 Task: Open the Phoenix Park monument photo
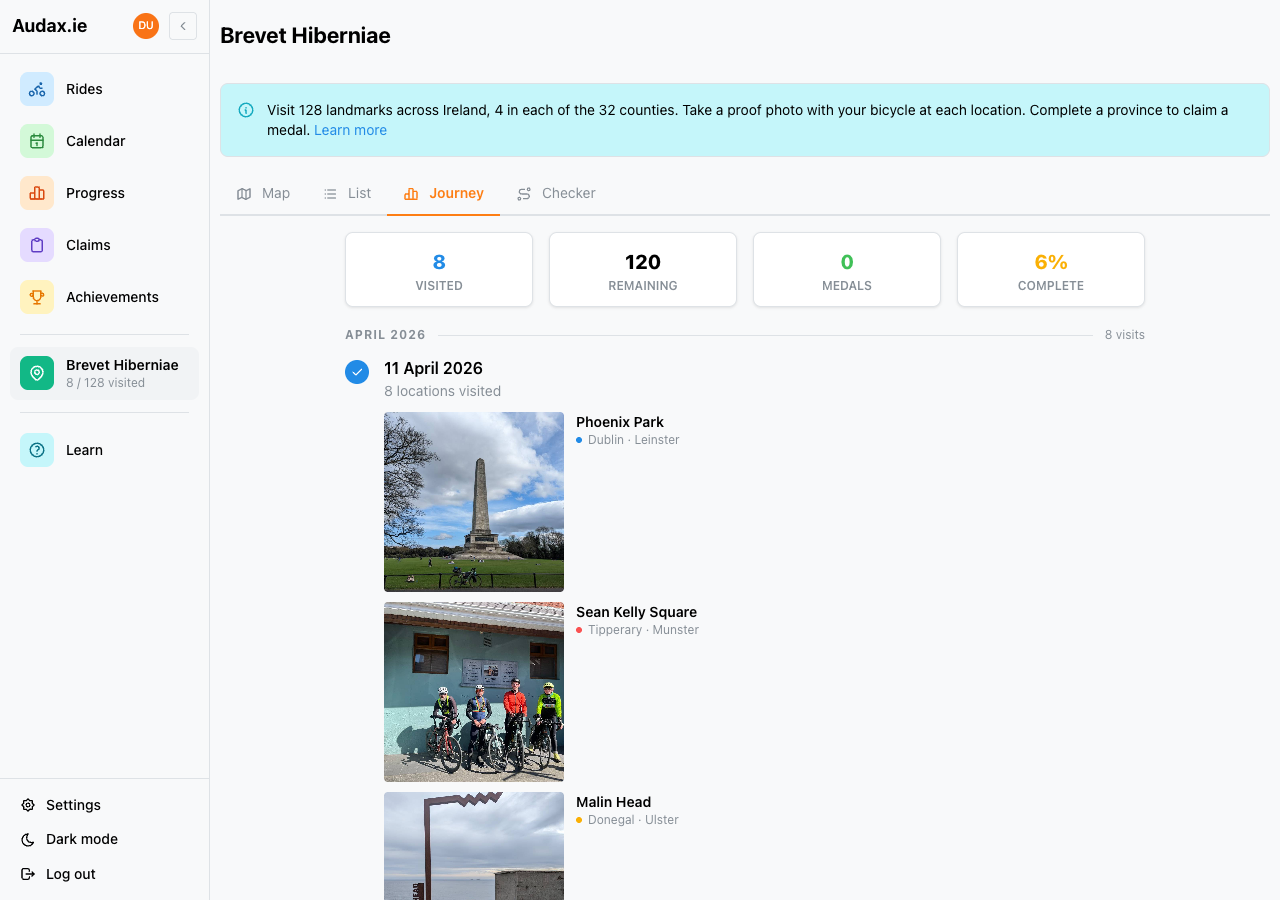474,502
